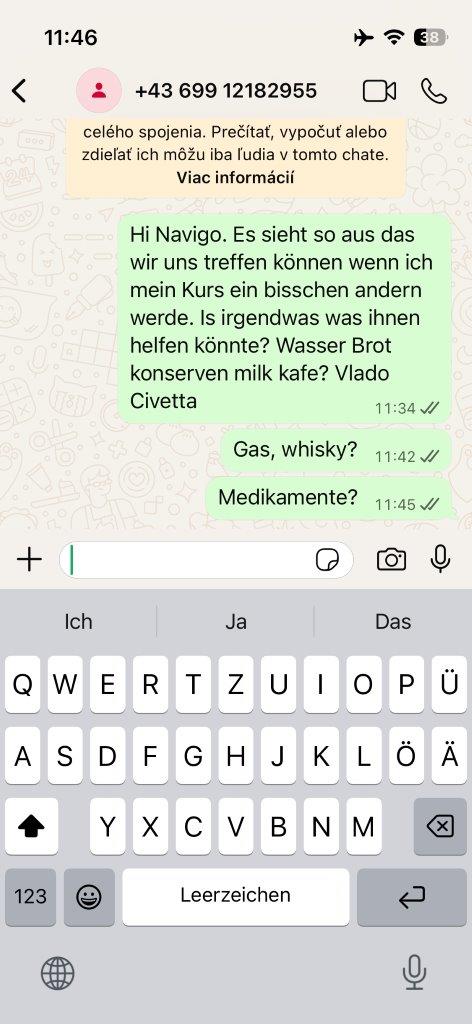Open attachments with the plus icon
The height and width of the screenshot is (1024, 472).
(29, 560)
